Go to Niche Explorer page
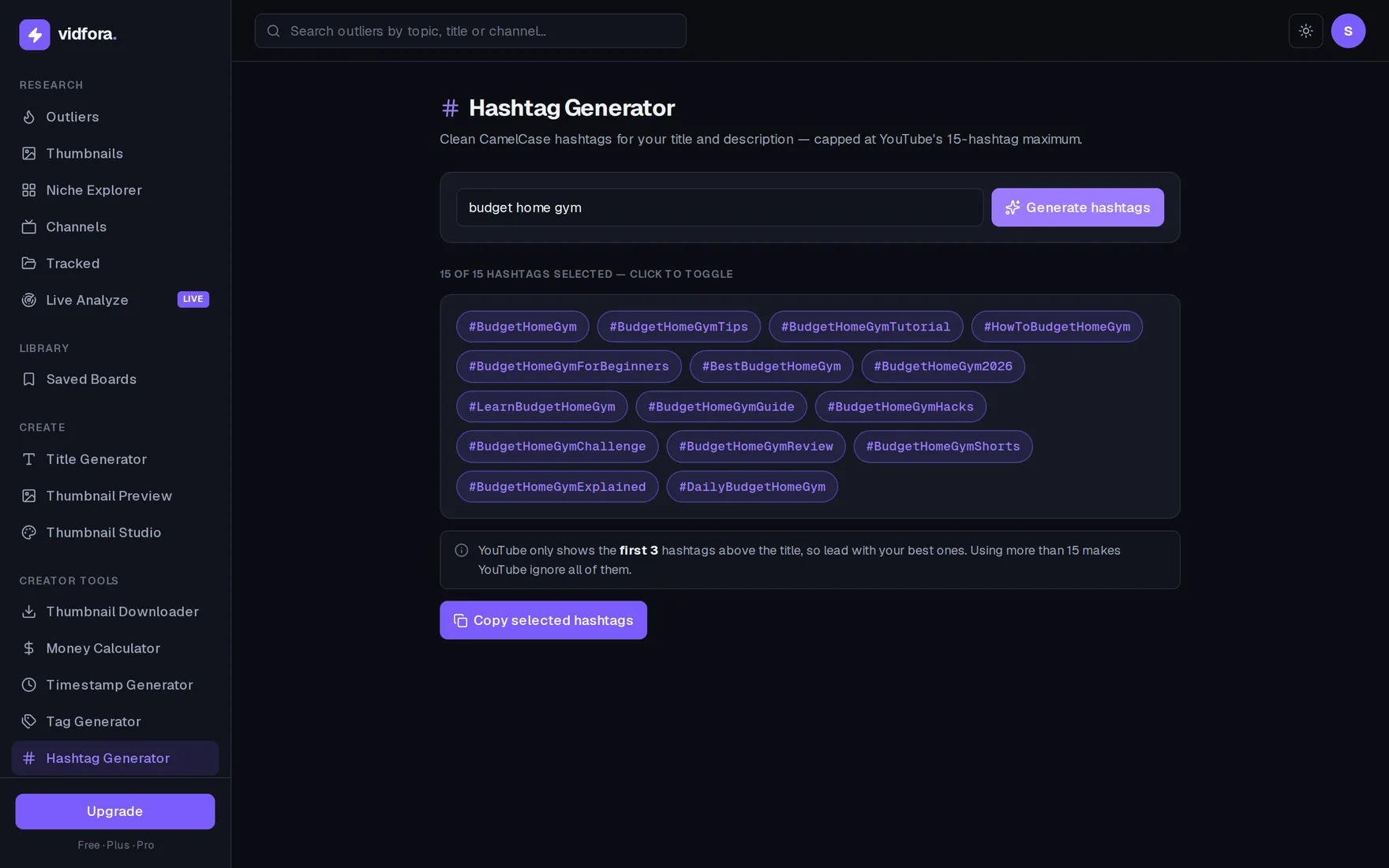1389x868 pixels. coord(115,190)
